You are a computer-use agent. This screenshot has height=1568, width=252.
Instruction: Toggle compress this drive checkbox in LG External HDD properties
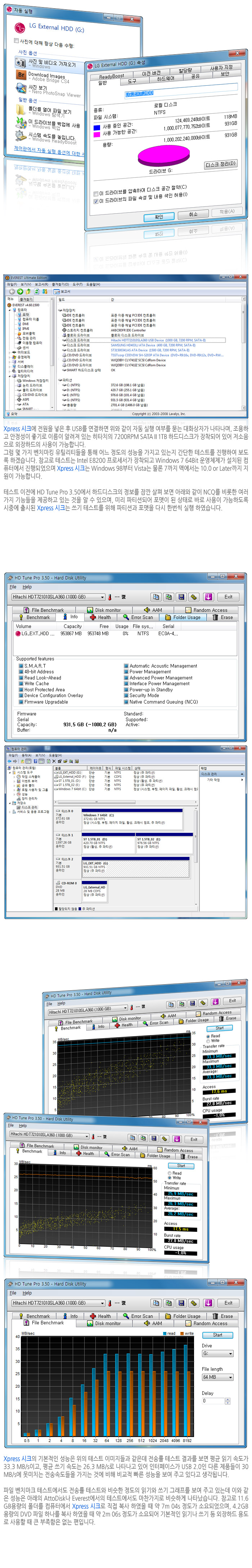coord(96,194)
